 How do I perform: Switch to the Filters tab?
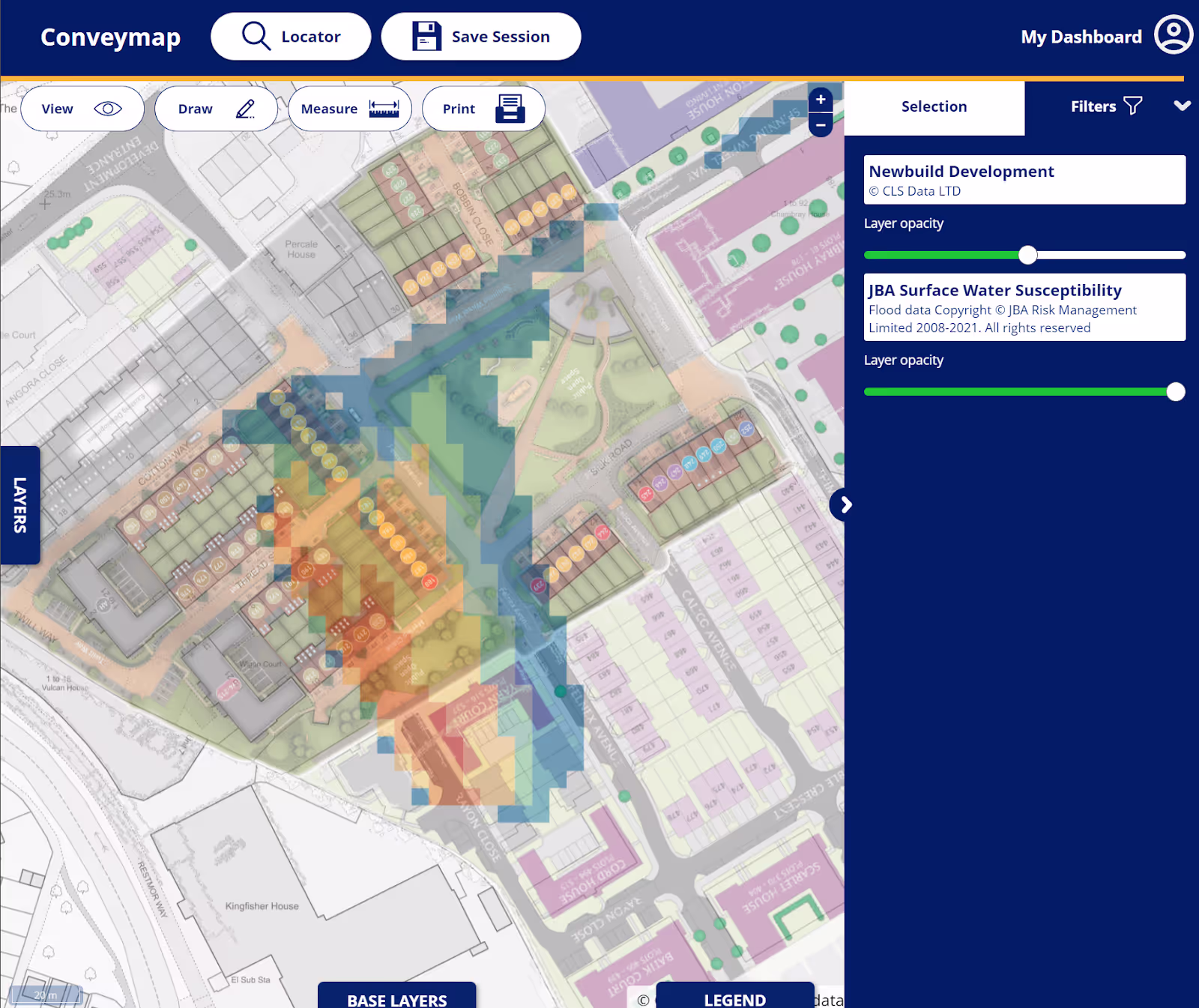coord(1106,106)
